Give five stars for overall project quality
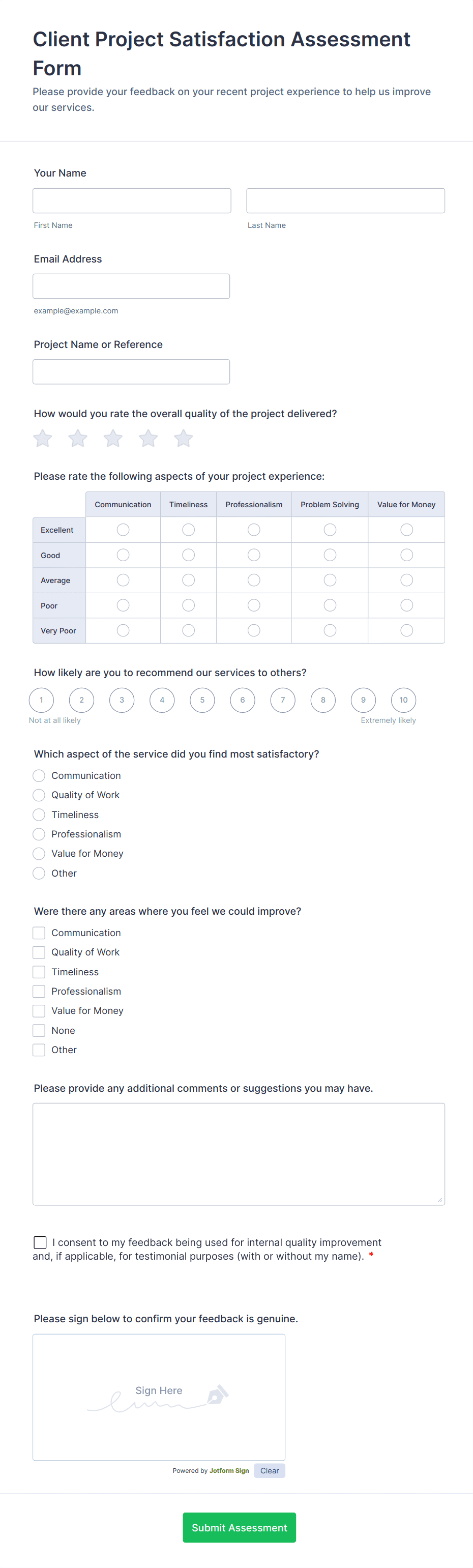Screen dimensions: 473x1568 coord(183,438)
